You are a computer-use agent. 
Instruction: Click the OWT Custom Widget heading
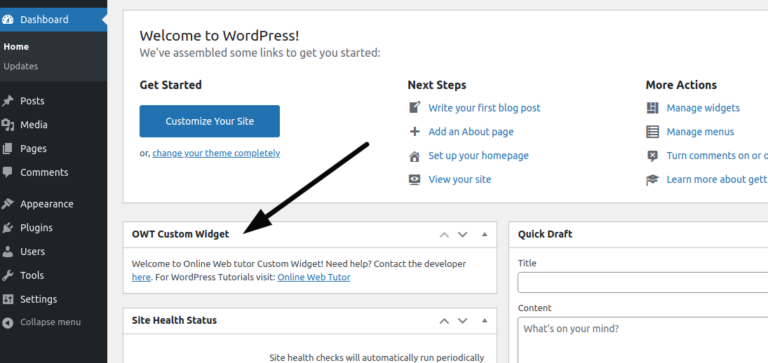[x=180, y=234]
